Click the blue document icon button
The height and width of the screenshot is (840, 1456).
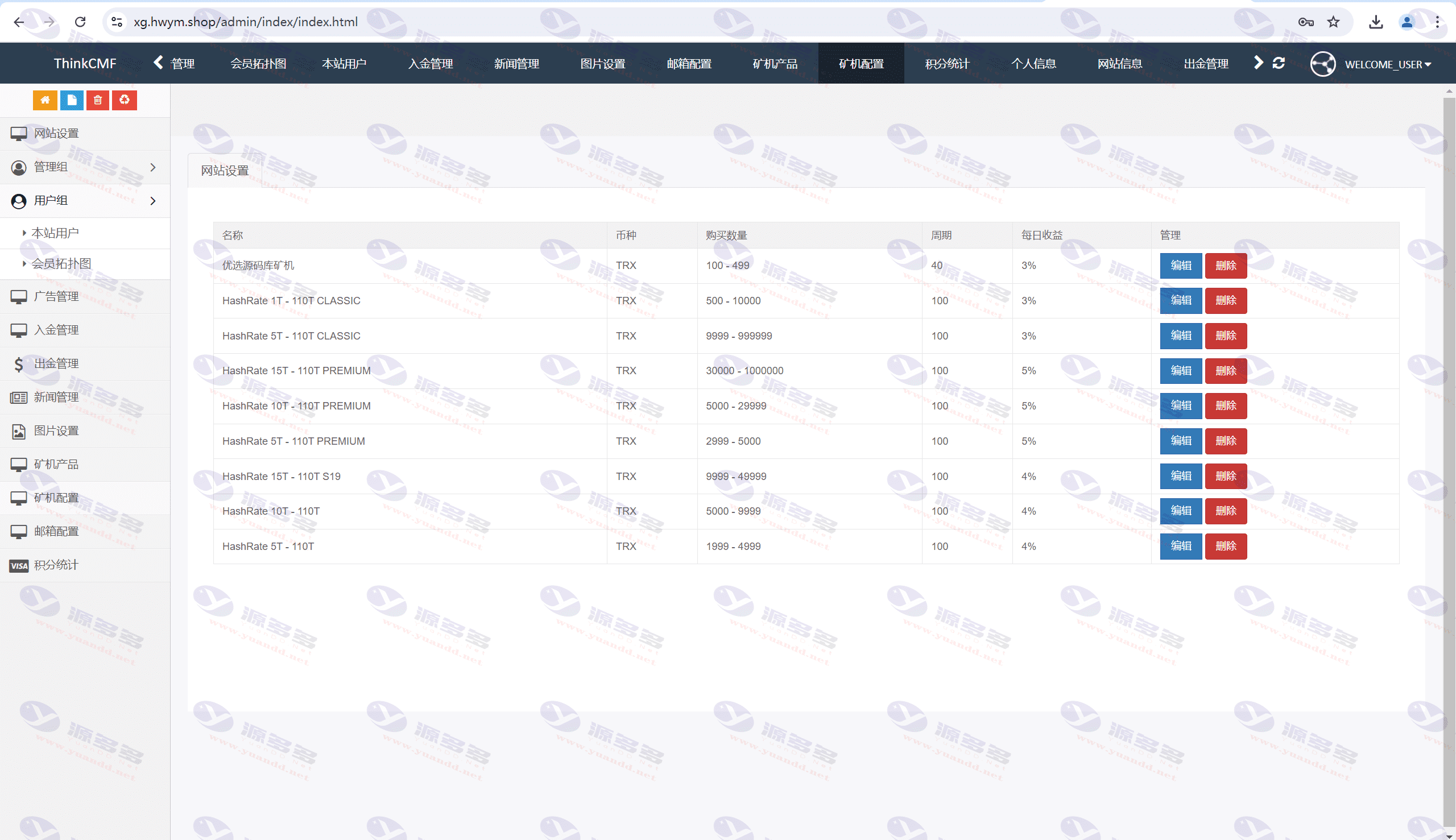(x=72, y=101)
